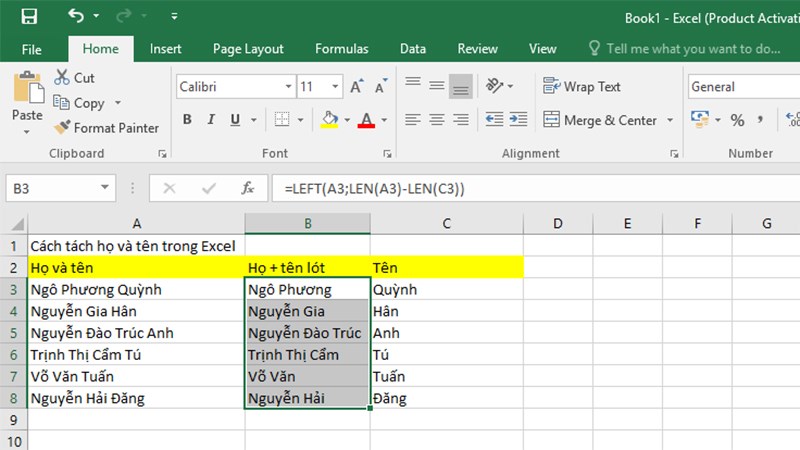Select the Format Painter brush icon
This screenshot has width=800, height=450.
[62, 127]
